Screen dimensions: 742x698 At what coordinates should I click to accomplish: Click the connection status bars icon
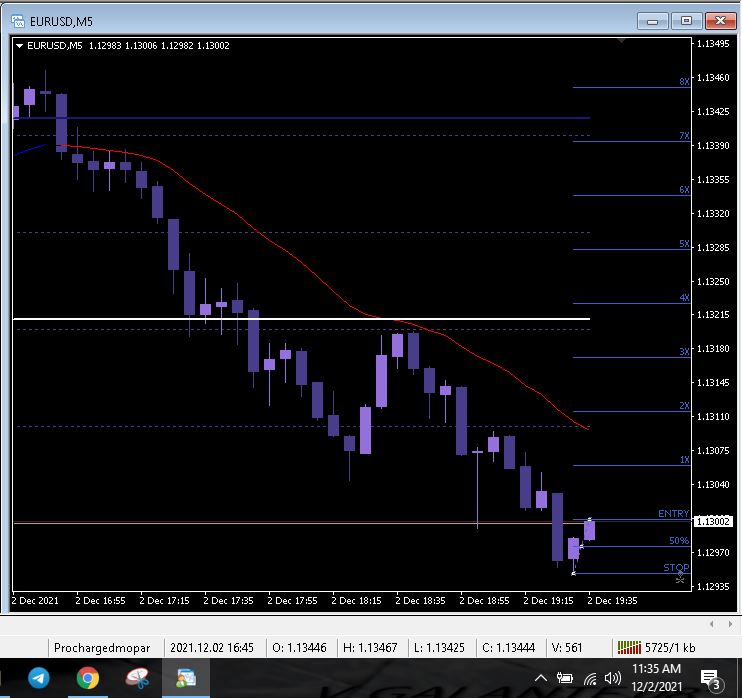click(629, 647)
